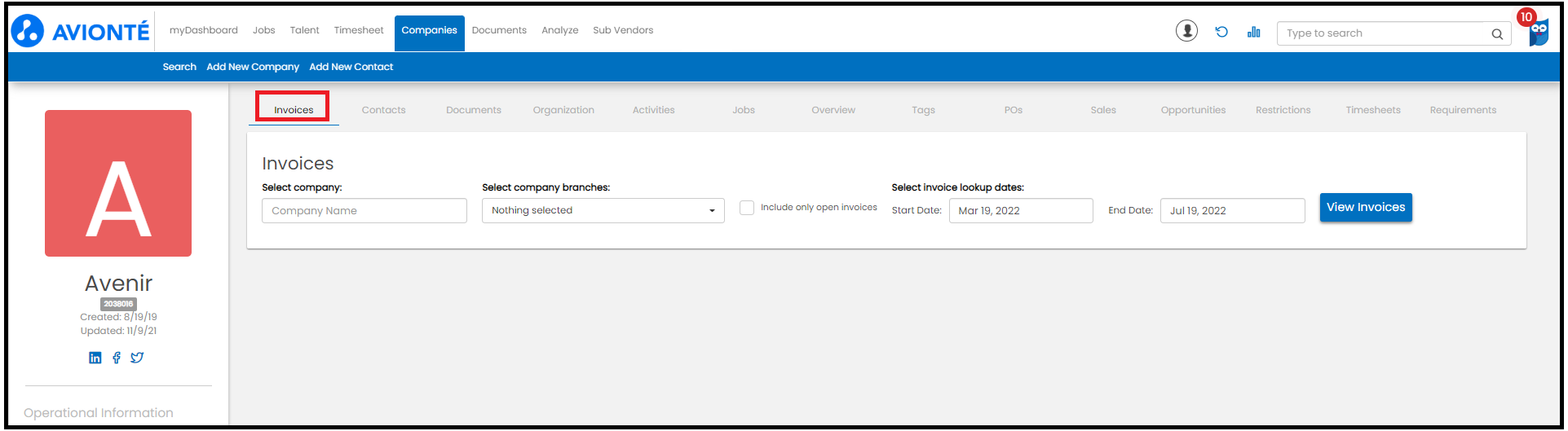This screenshot has height=431, width=1568.
Task: Open Avenir's LinkedIn profile icon
Action: click(95, 358)
